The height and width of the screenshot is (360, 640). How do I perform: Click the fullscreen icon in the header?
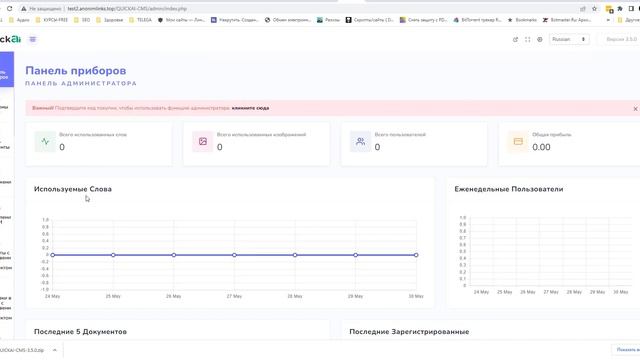(527, 40)
